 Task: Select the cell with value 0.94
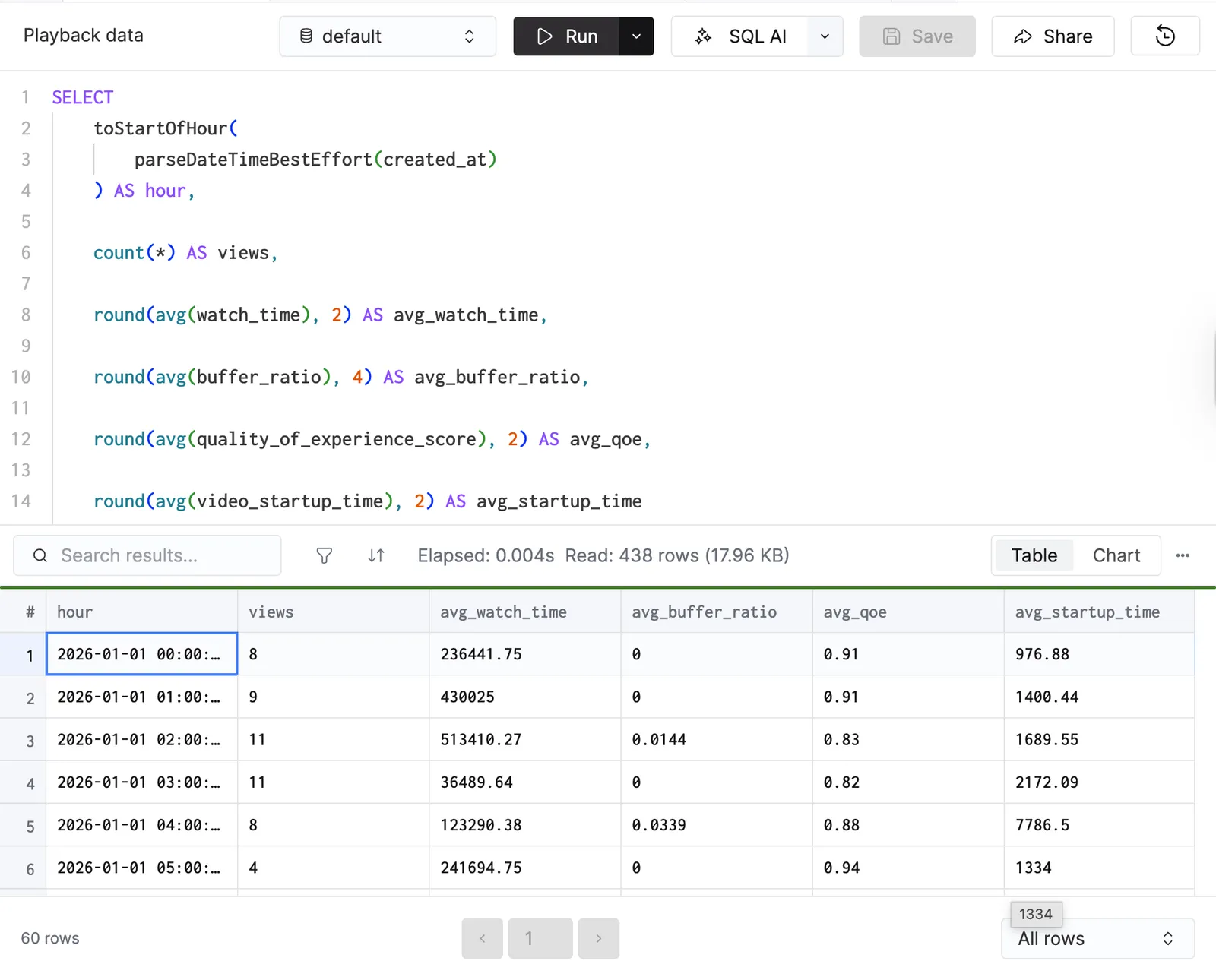coord(908,867)
